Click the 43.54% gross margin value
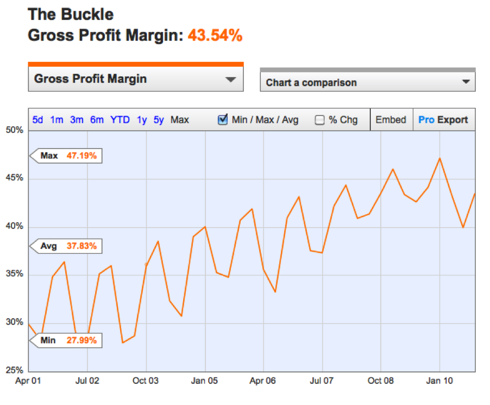Screen dimensions: 490x405 pos(215,35)
